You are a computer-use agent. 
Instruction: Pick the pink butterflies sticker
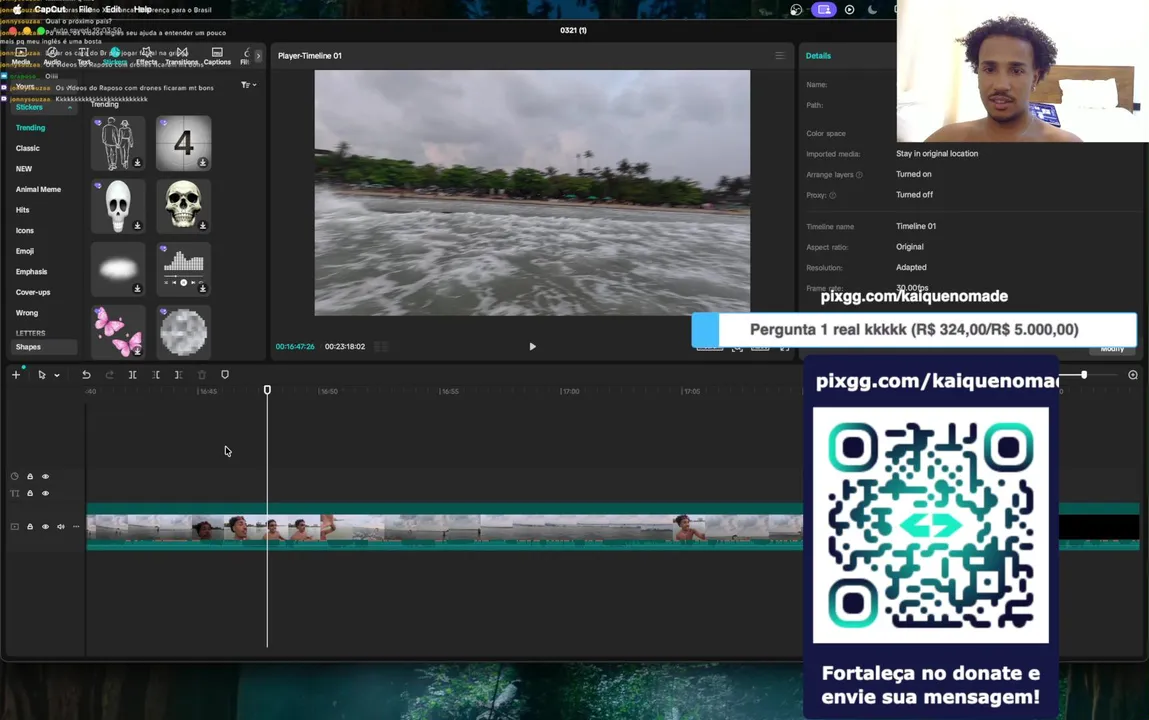[x=118, y=332]
